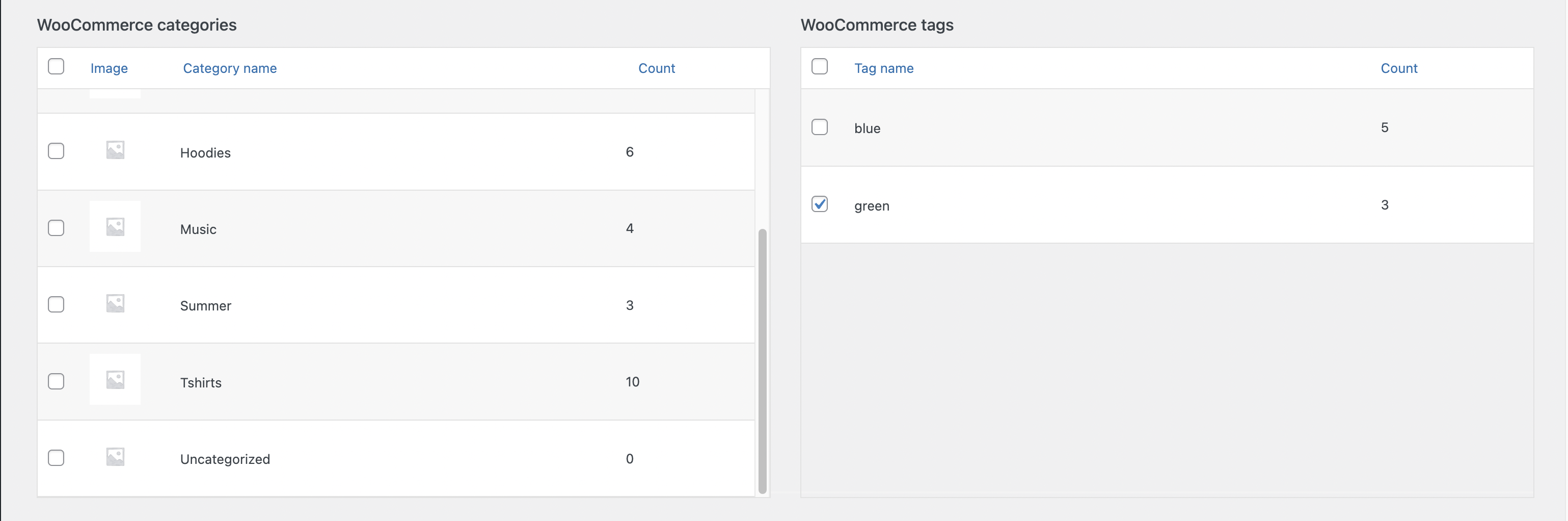Viewport: 1568px width, 521px height.
Task: Click the Music category image placeholder
Action: [115, 227]
